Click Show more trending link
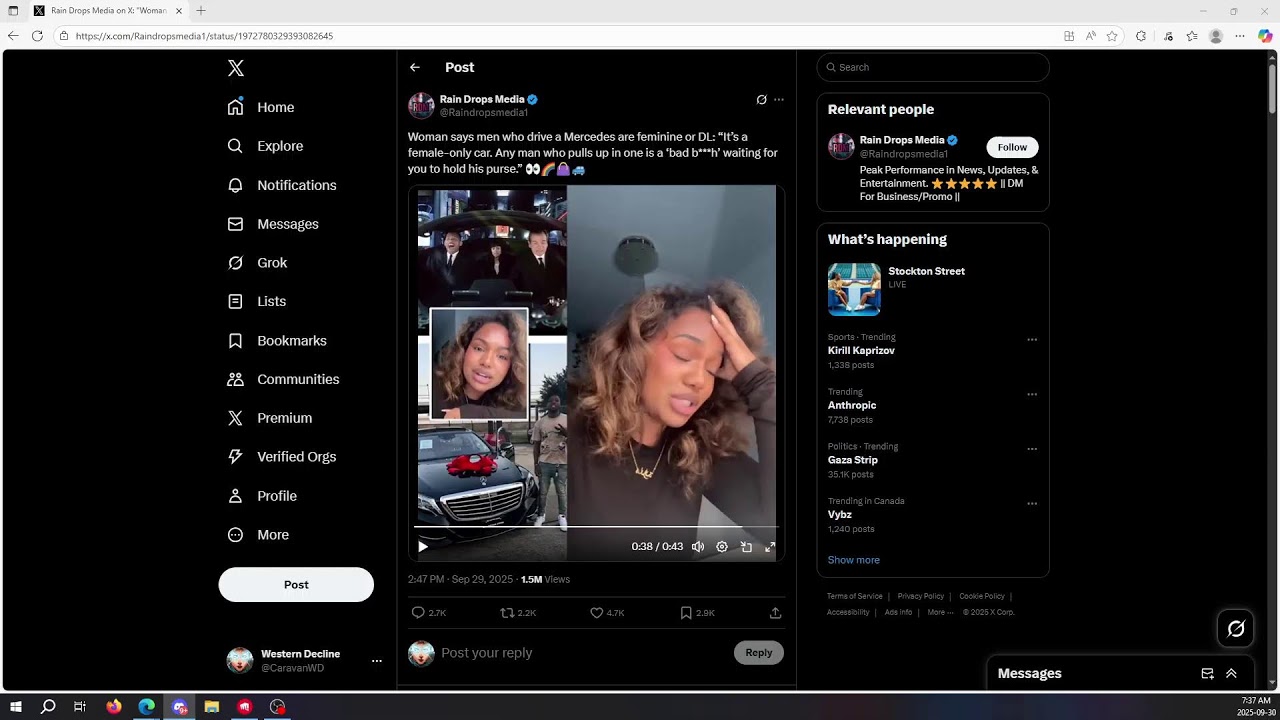 tap(853, 560)
